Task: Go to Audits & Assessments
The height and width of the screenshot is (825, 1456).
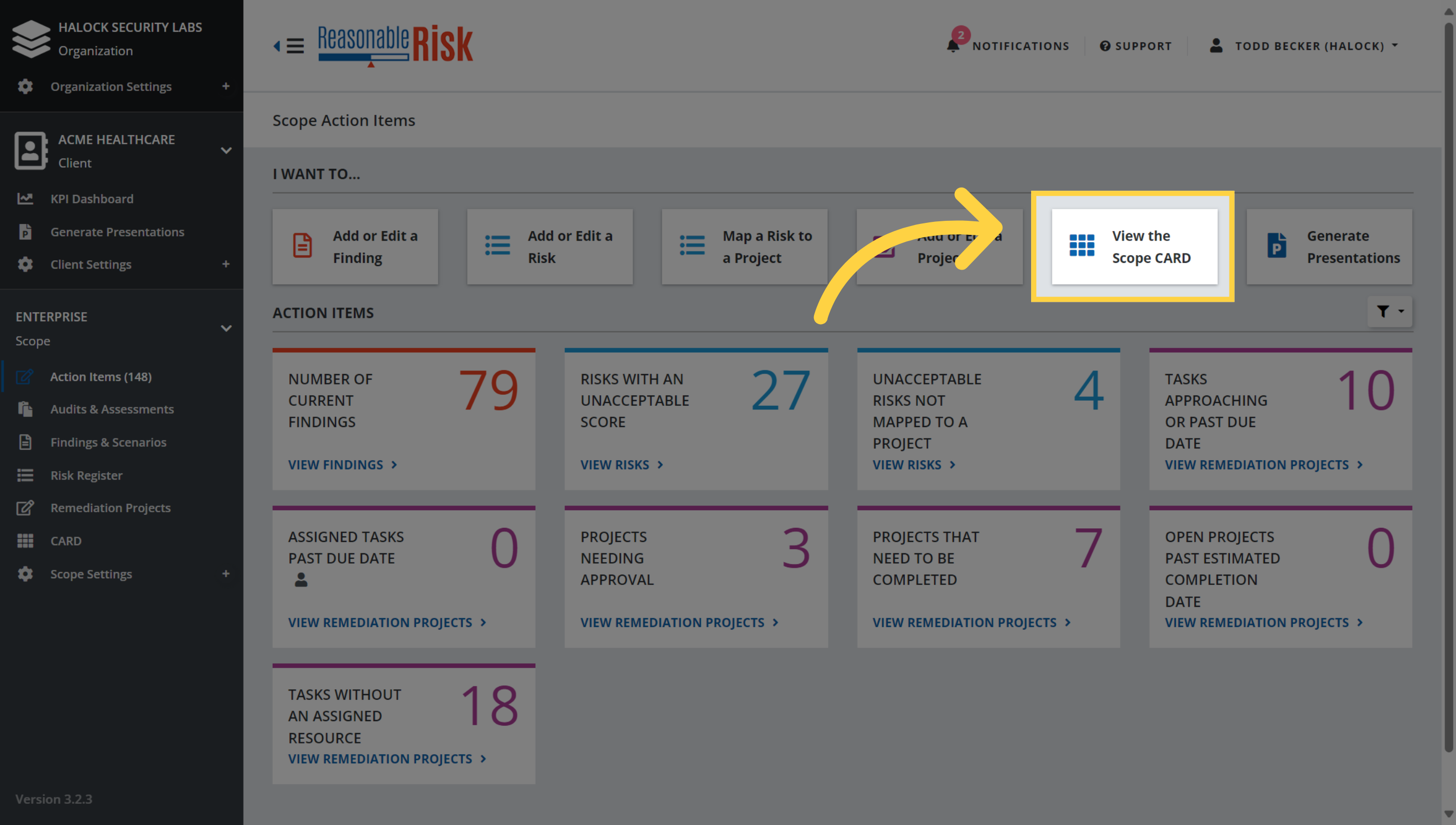Action: pos(112,409)
